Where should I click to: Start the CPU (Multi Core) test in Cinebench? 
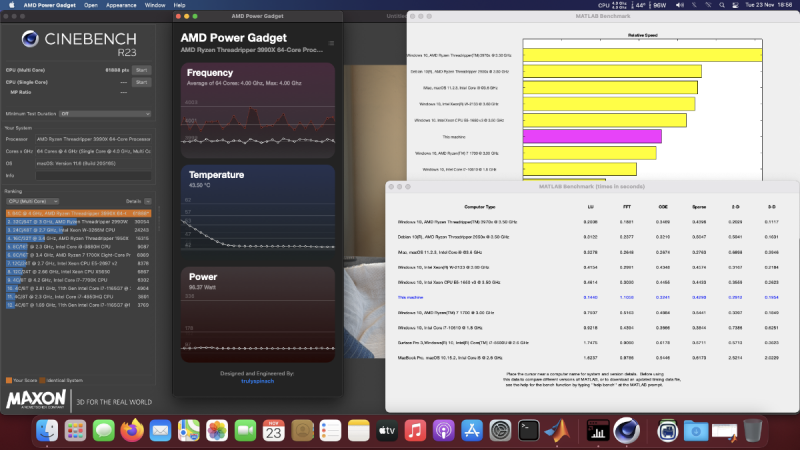coord(142,70)
